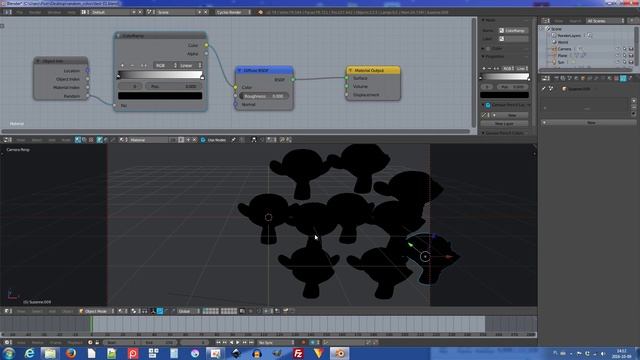Open the Linear interpolation dropdown on ColorRamp node
Viewport: 640px width, 360px height.
click(190, 65)
